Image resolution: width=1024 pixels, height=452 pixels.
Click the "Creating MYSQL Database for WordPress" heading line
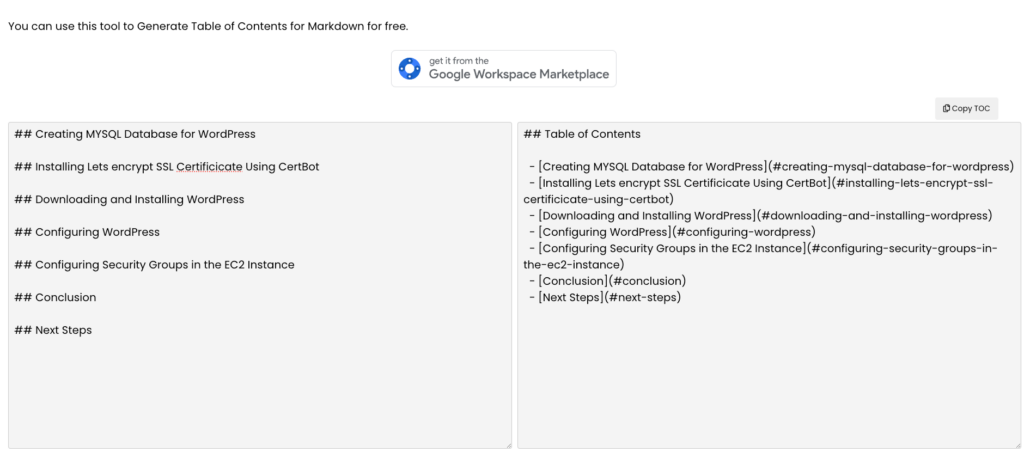coord(135,134)
